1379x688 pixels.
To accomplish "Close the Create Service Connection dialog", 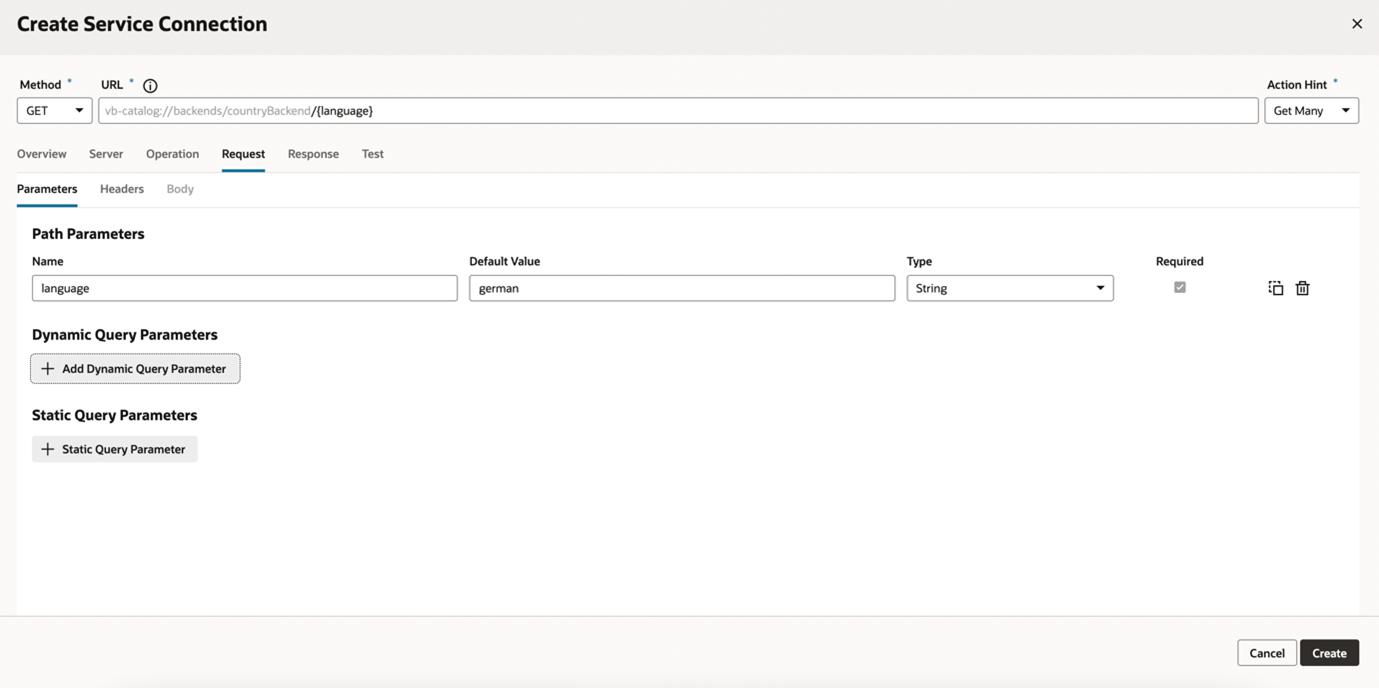I will pyautogui.click(x=1357, y=23).
